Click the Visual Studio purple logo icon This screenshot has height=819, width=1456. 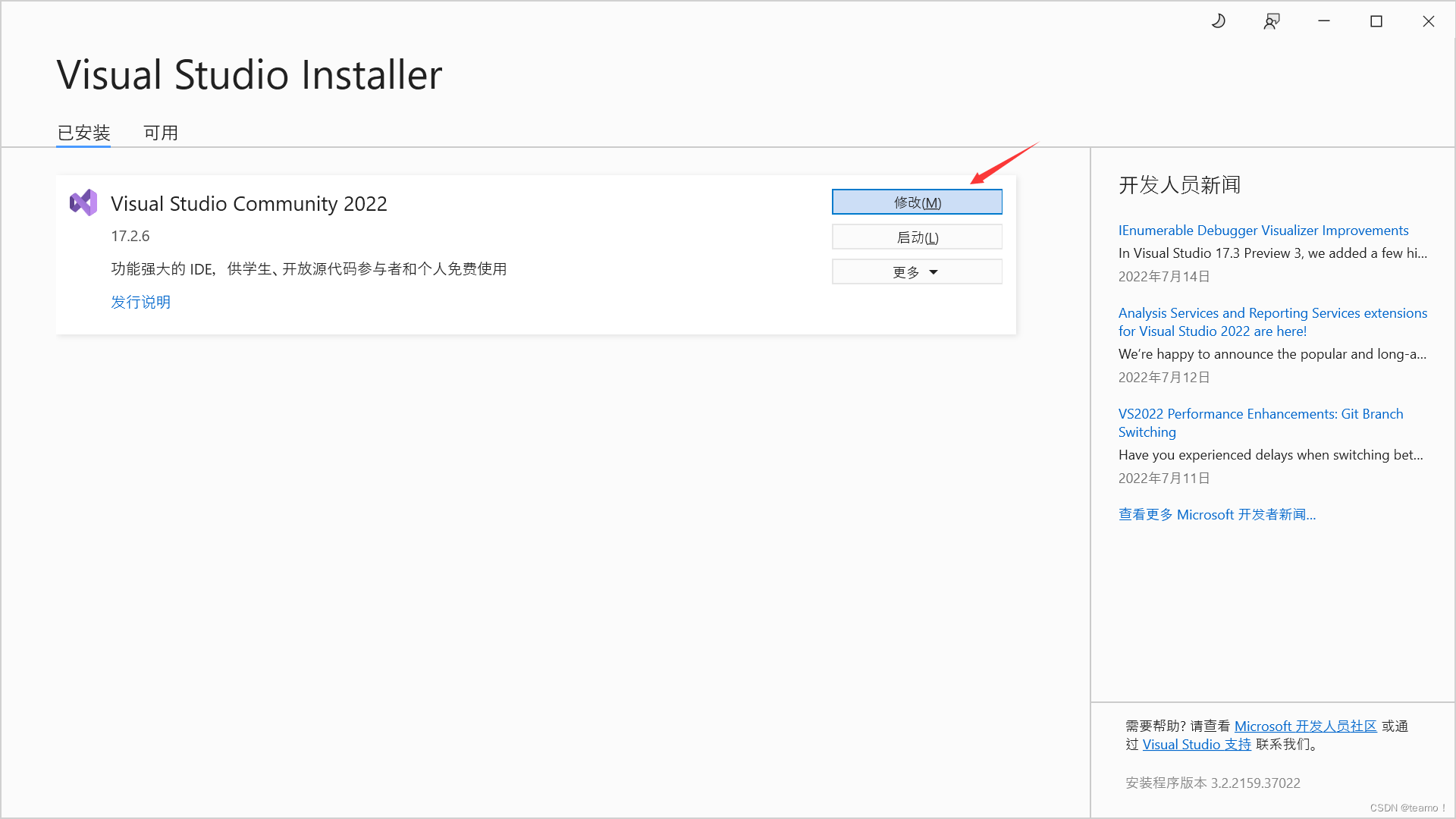click(x=83, y=203)
